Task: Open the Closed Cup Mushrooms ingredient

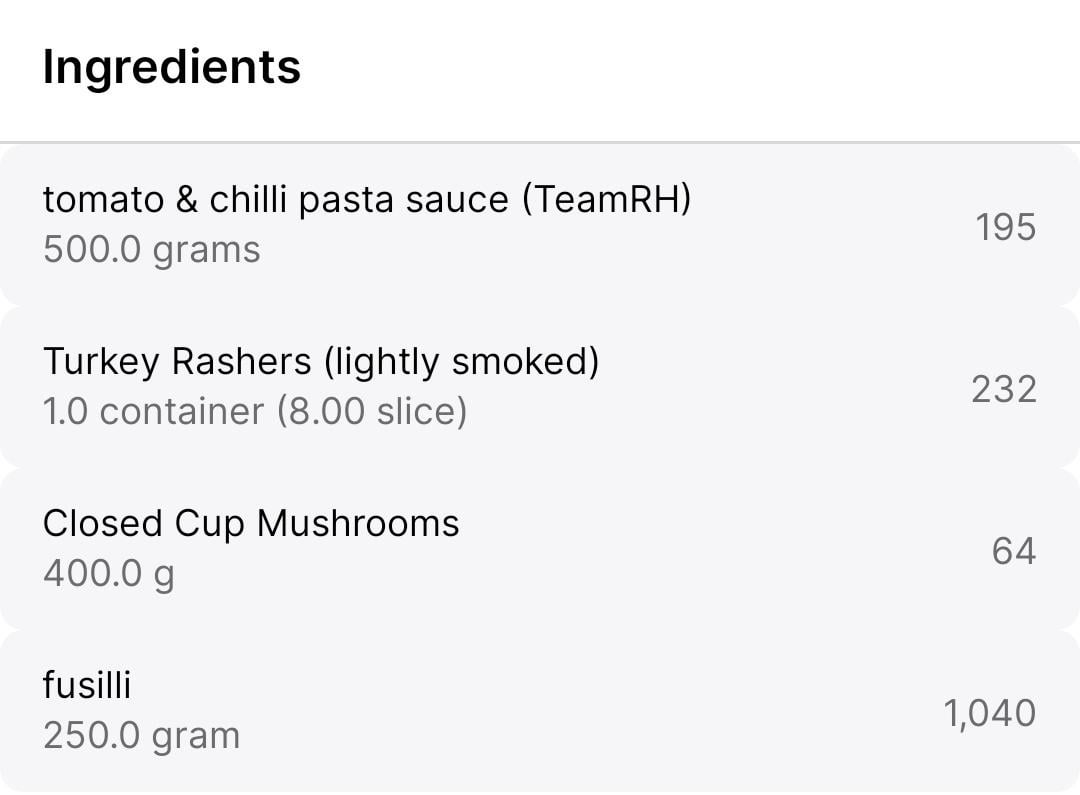Action: (540, 549)
